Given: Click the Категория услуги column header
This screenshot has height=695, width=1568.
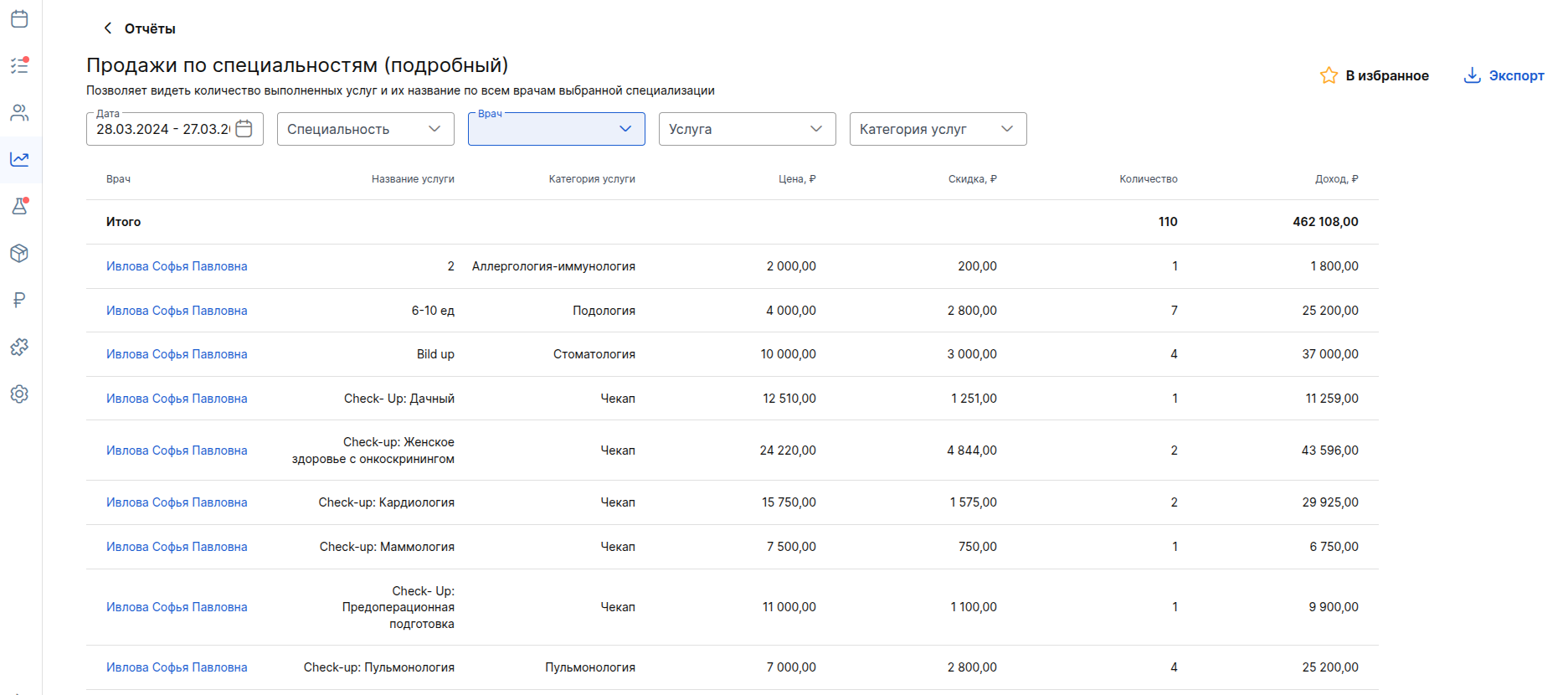Looking at the screenshot, I should (x=592, y=179).
